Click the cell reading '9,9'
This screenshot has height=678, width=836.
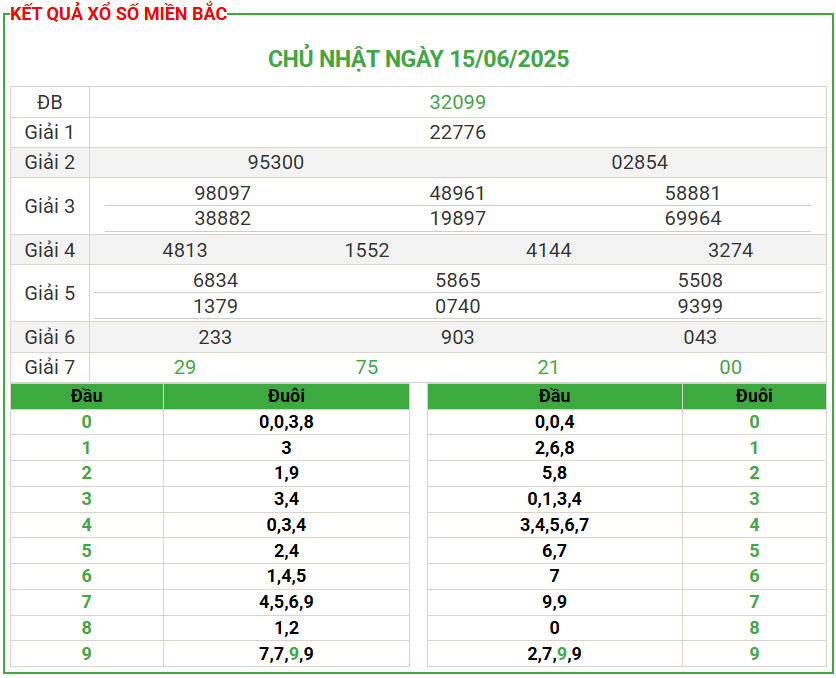pyautogui.click(x=554, y=602)
